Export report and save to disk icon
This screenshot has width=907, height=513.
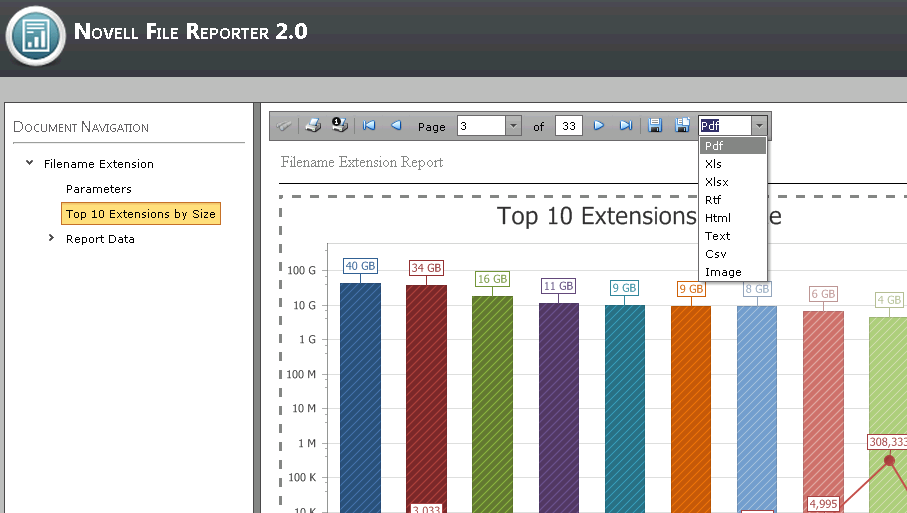tap(655, 125)
